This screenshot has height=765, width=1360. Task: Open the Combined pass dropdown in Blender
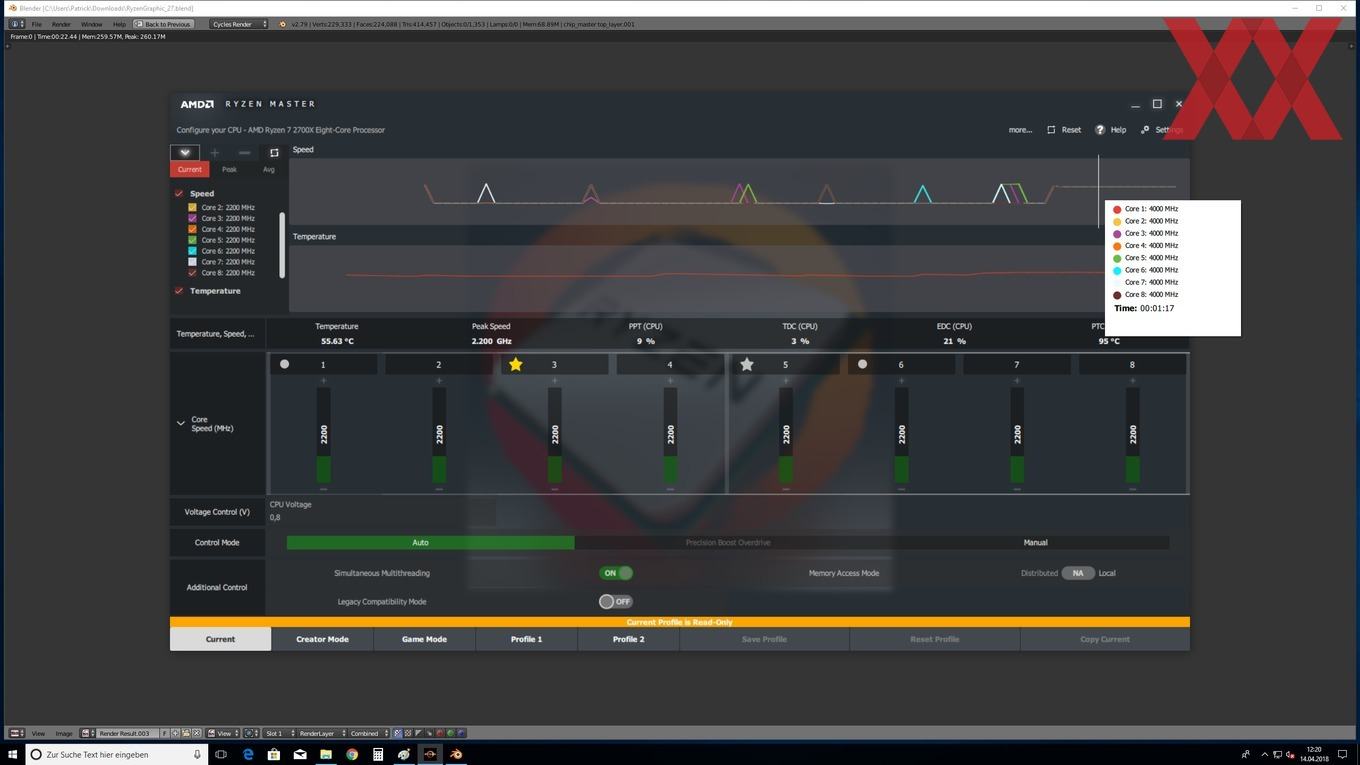click(x=368, y=733)
